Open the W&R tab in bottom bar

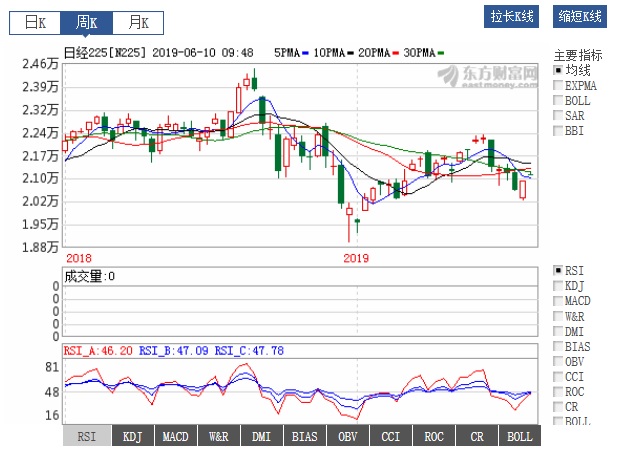219,437
